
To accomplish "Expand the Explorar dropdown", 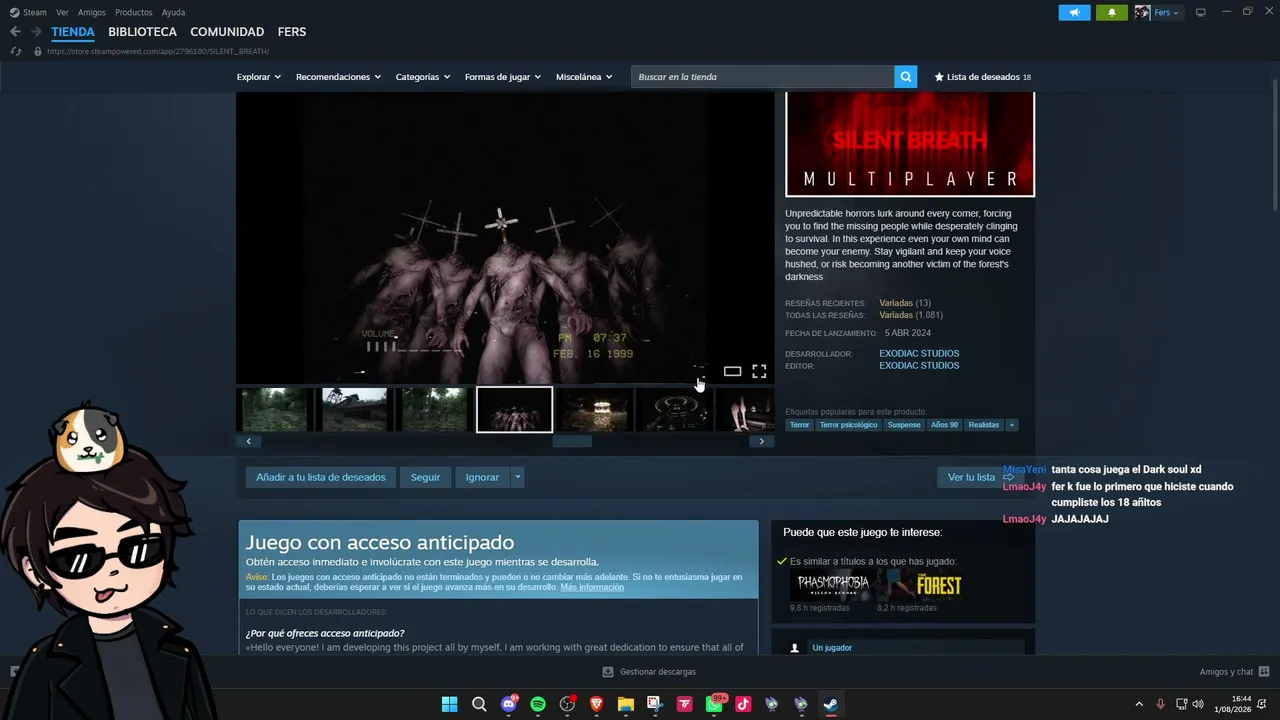I will 259,77.
